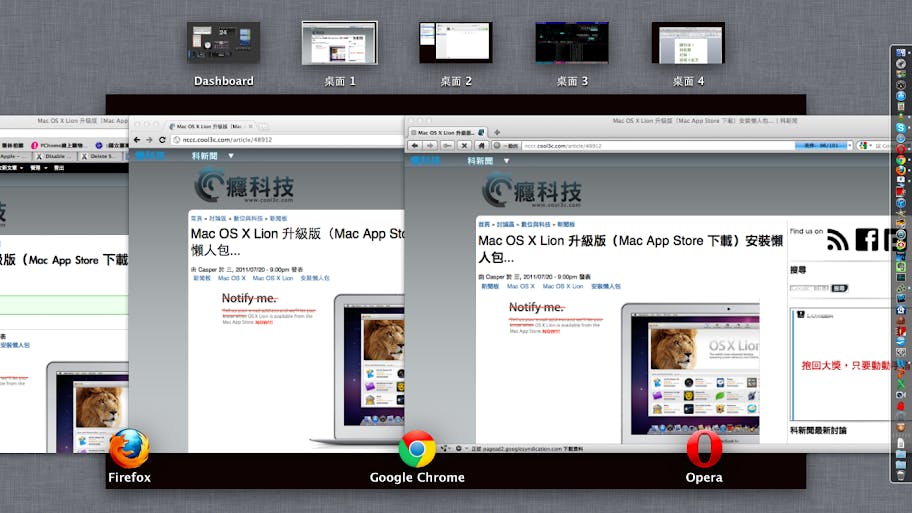The image size is (912, 513).
Task: Click the Mac OS X Lion tag in Chrome
Action: point(273,278)
